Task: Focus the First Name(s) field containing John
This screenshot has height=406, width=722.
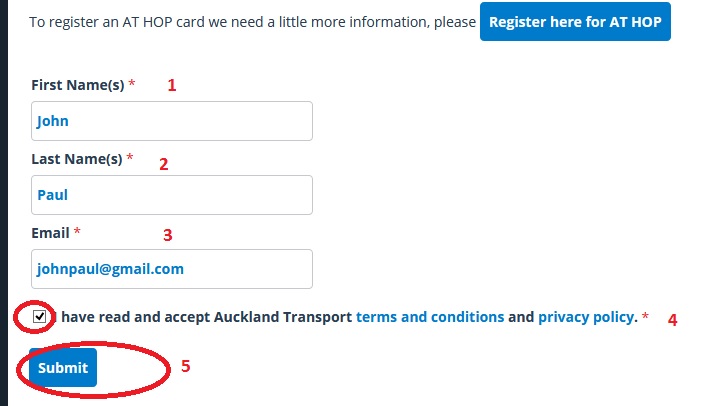Action: point(172,121)
